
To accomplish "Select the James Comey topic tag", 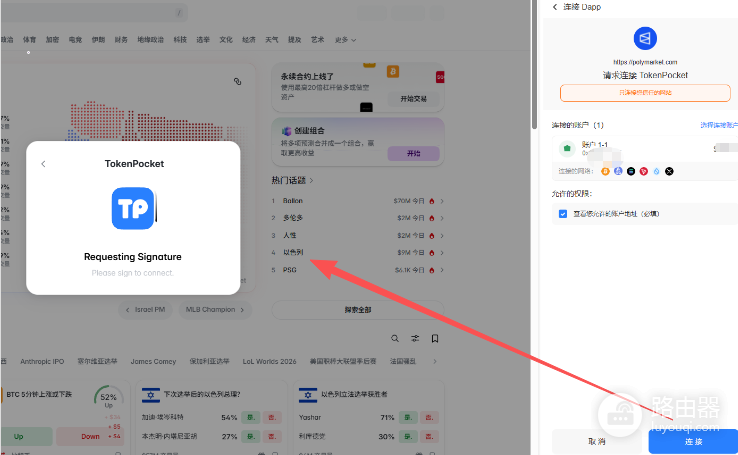I will [x=153, y=361].
